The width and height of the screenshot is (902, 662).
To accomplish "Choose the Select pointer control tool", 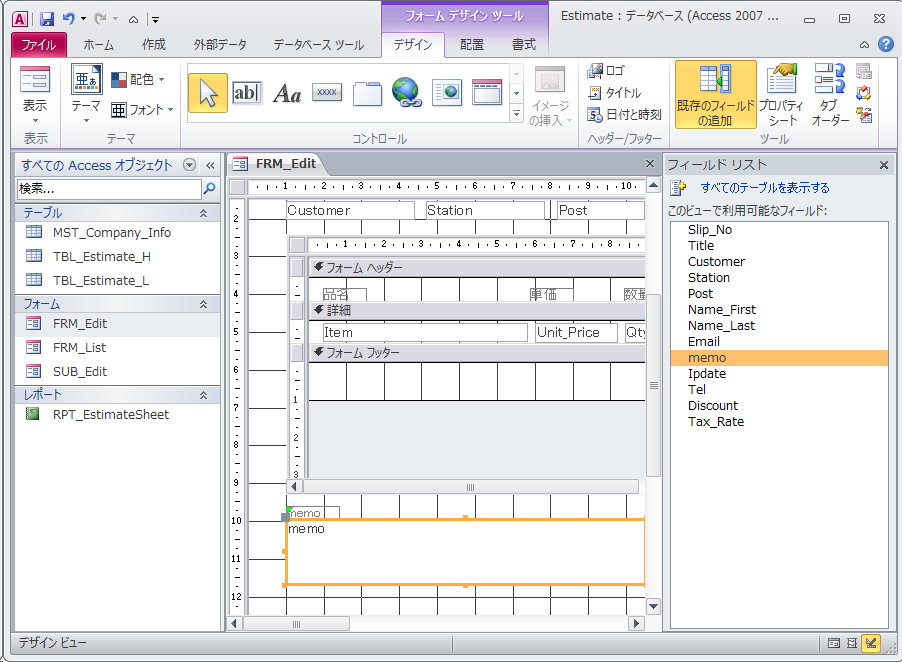I will tap(208, 93).
